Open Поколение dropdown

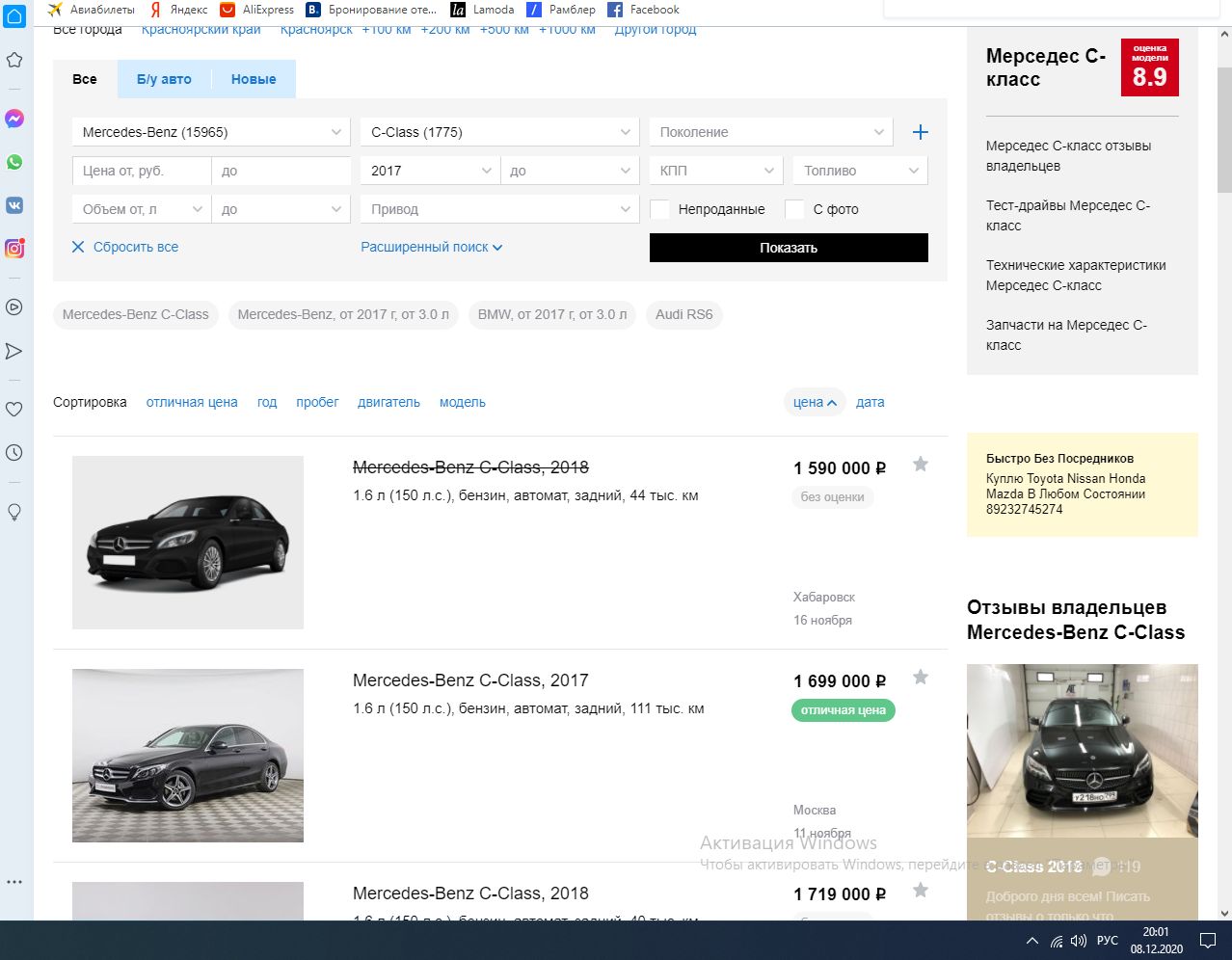click(x=771, y=132)
